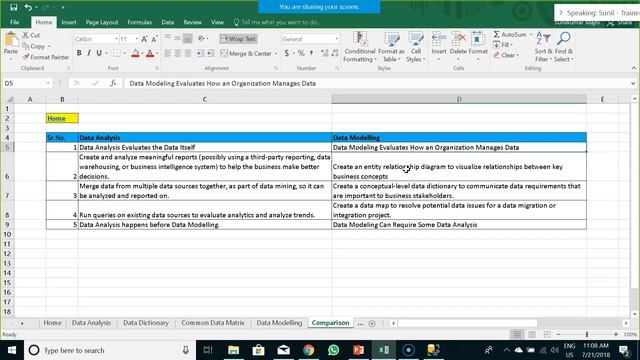This screenshot has height=360, width=640.
Task: Toggle Align Right
Action: 187,53
